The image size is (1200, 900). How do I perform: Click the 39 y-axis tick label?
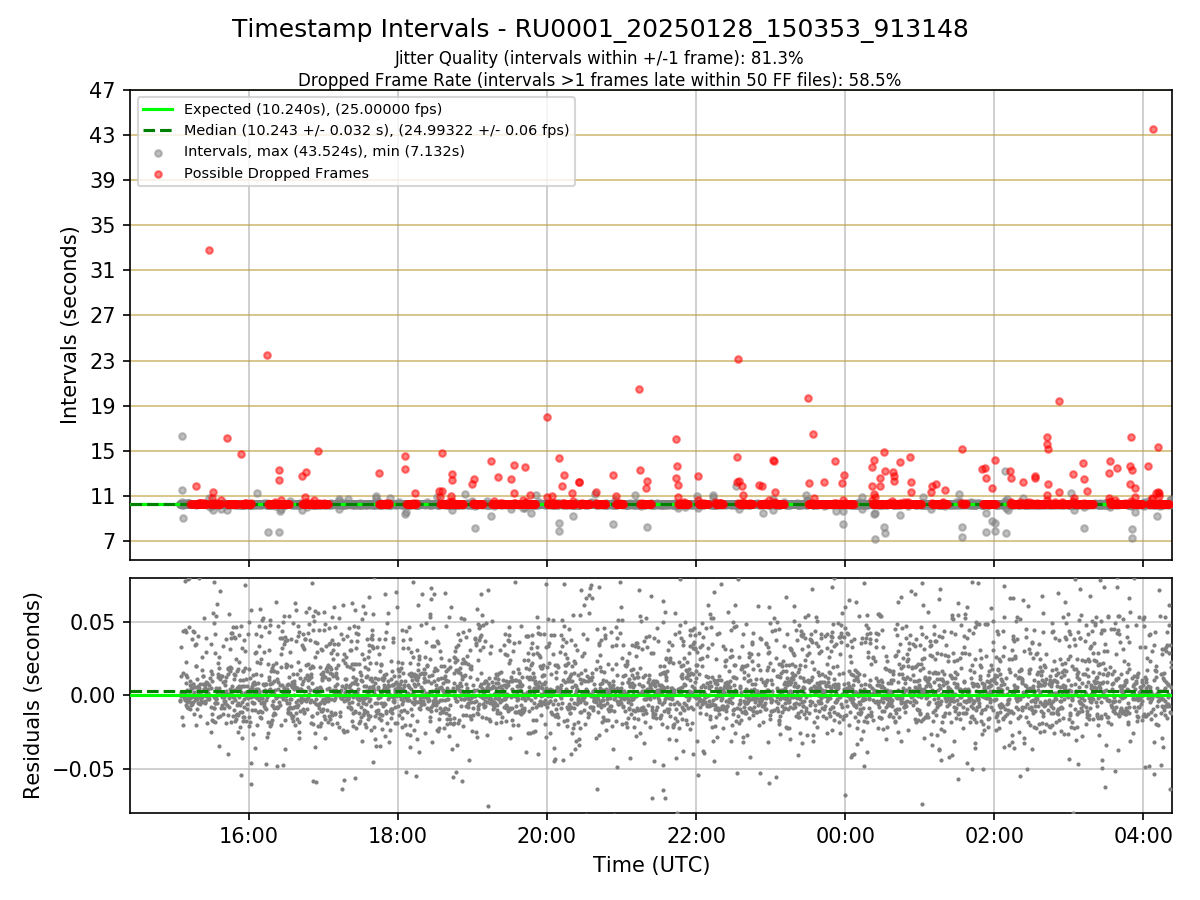click(x=103, y=180)
